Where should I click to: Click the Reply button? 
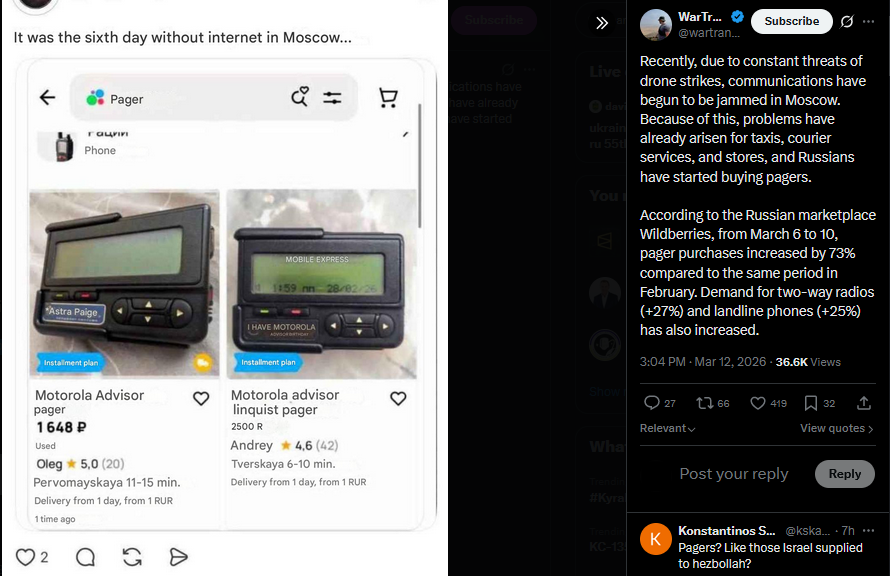(x=845, y=474)
